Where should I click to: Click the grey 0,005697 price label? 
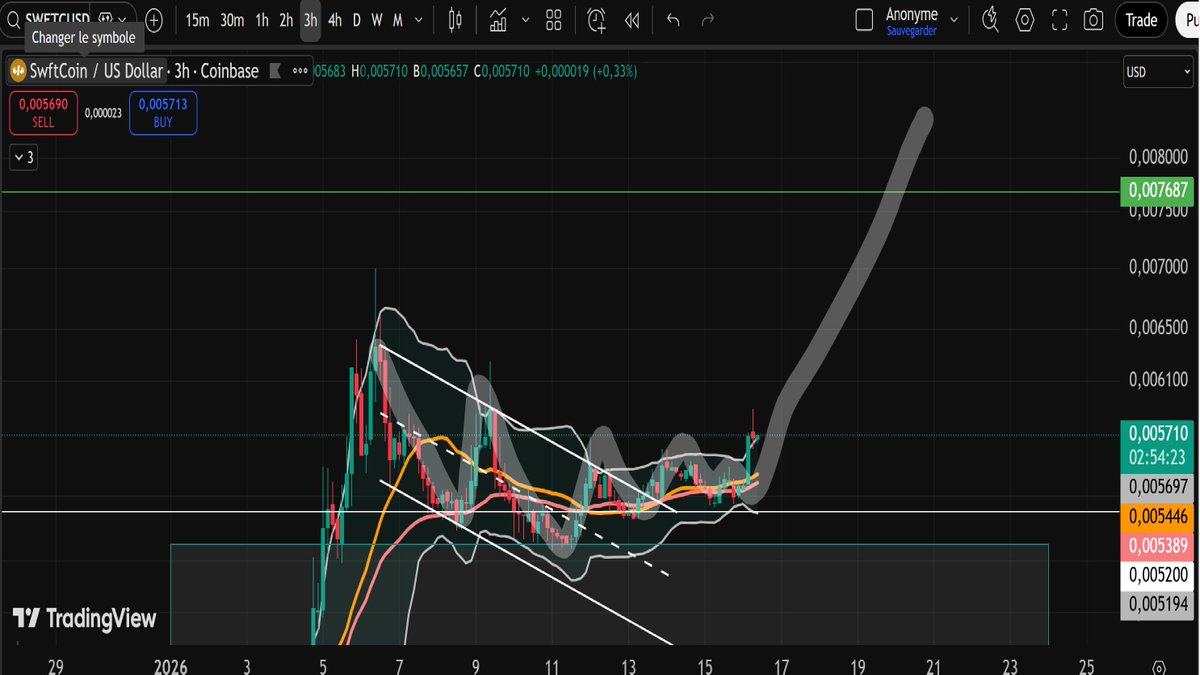pos(1159,487)
